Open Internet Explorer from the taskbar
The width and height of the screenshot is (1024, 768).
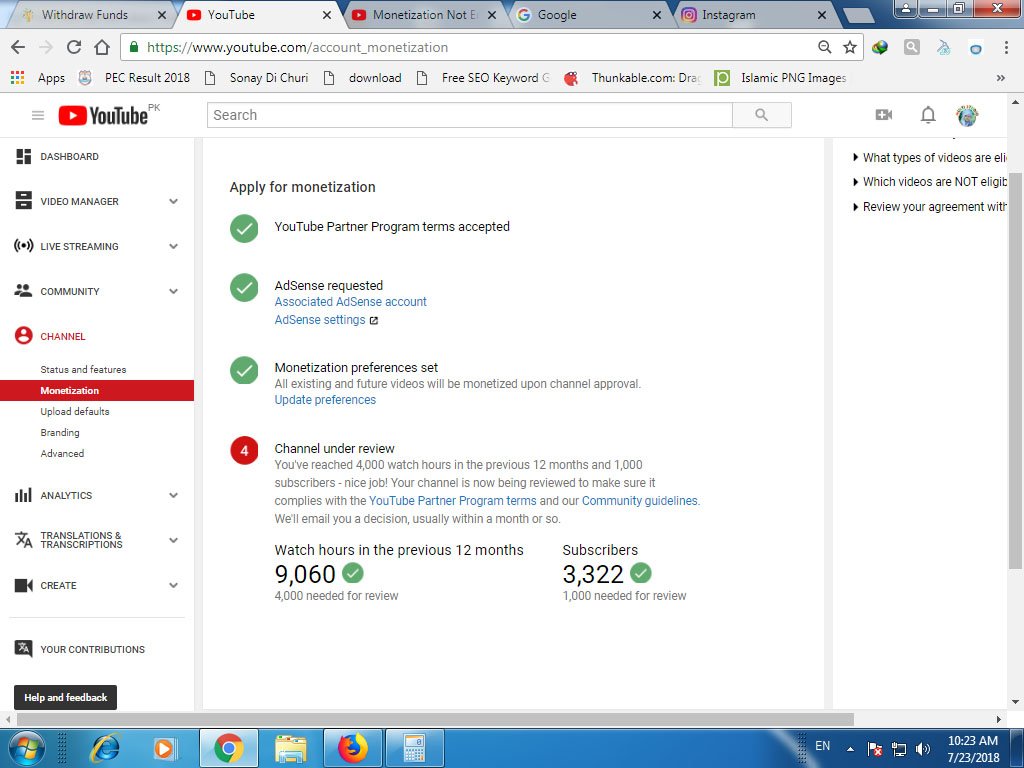tap(106, 749)
